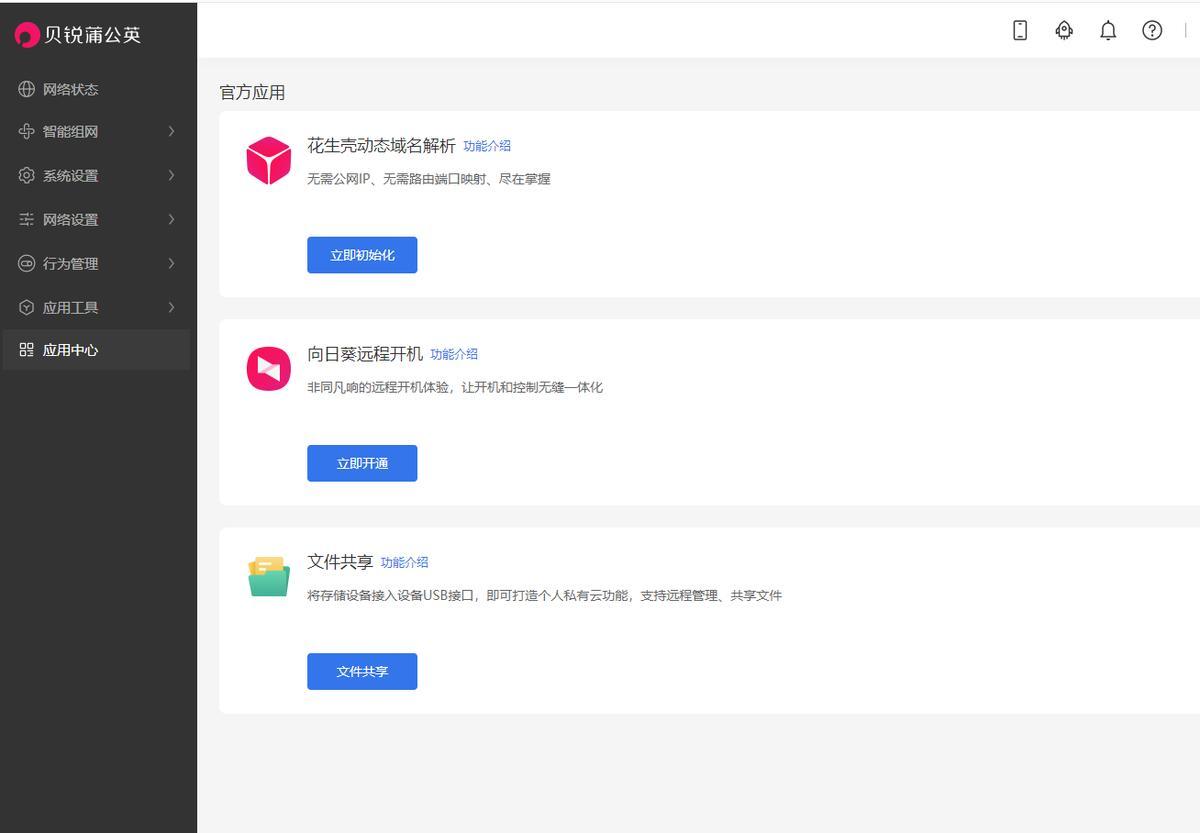The height and width of the screenshot is (833, 1200).
Task: Click the grid icon beside 应用中心
Action: coord(27,350)
